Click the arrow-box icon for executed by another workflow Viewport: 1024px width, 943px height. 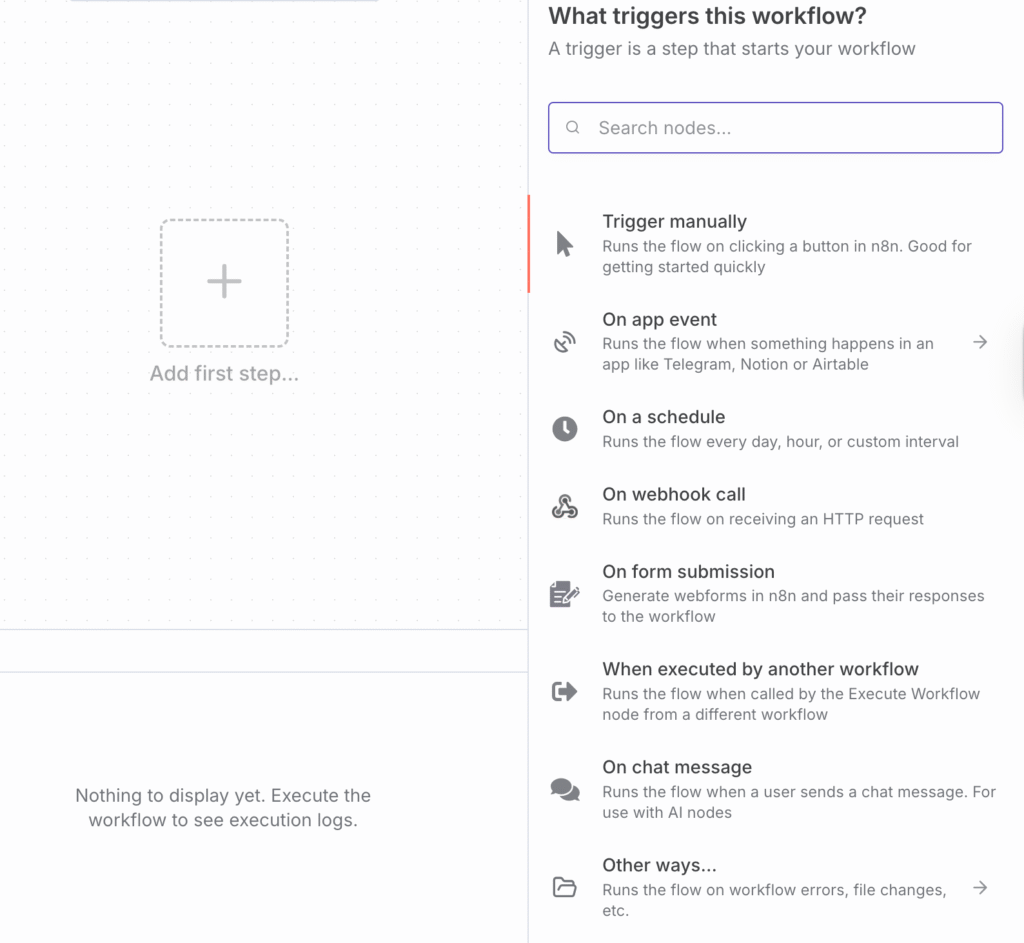(565, 691)
